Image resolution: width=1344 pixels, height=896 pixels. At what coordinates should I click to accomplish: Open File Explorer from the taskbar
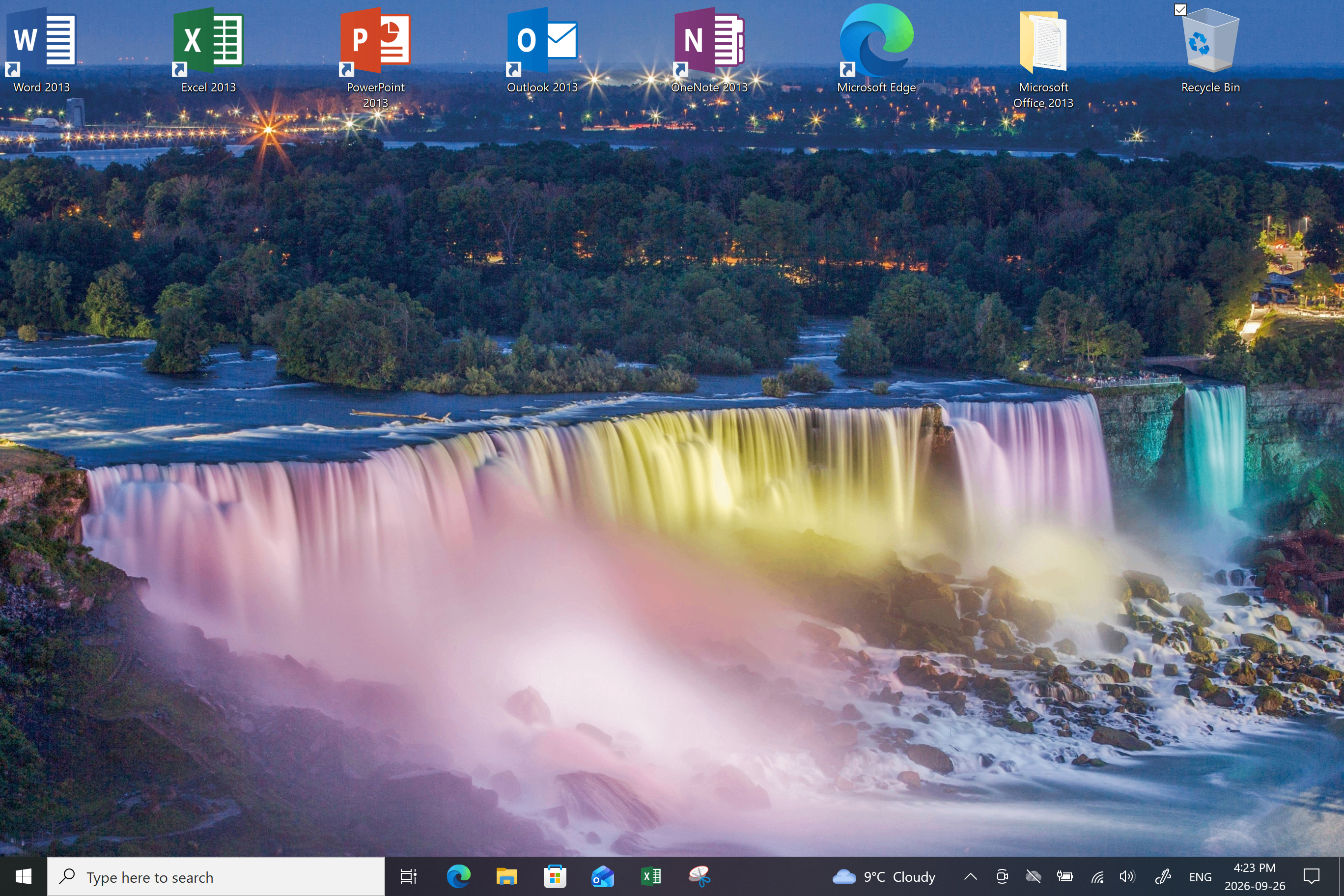click(x=506, y=876)
